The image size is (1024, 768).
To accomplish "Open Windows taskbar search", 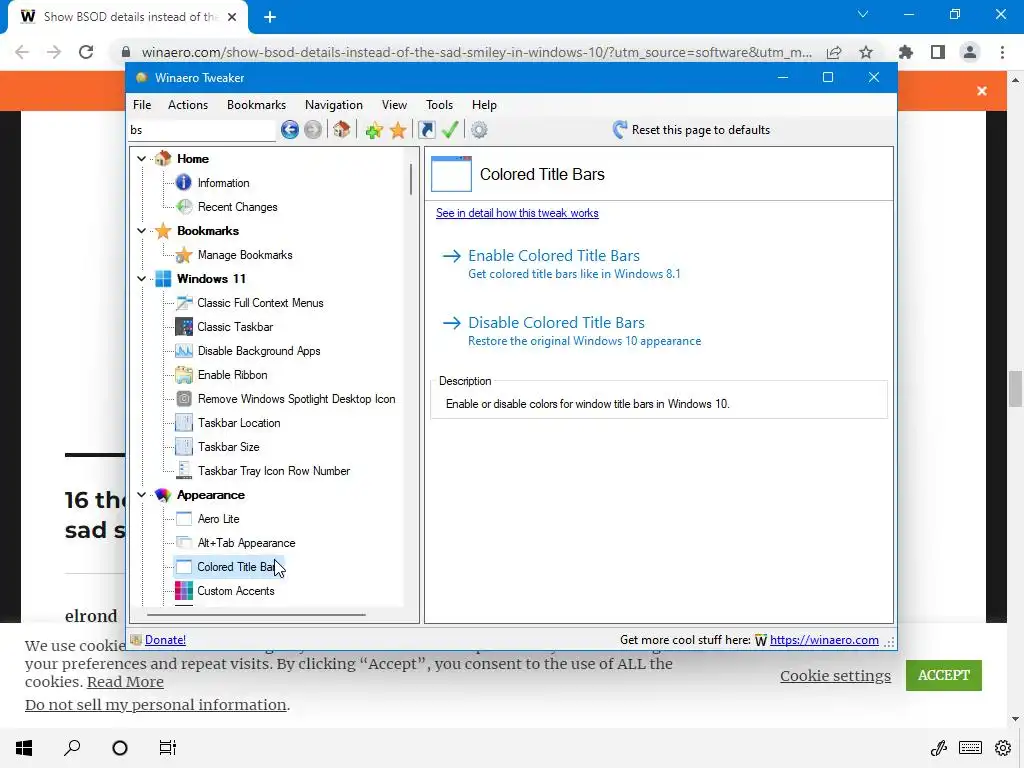I will tap(72, 748).
